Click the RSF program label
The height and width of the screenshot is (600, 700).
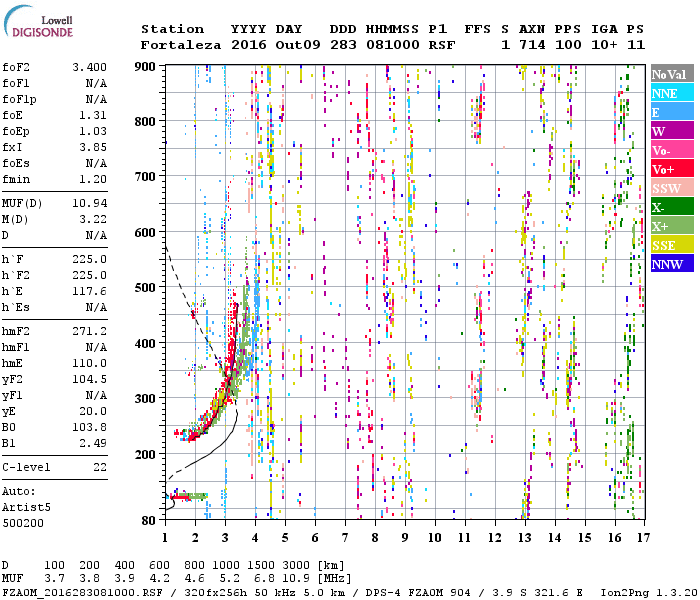tap(442, 45)
